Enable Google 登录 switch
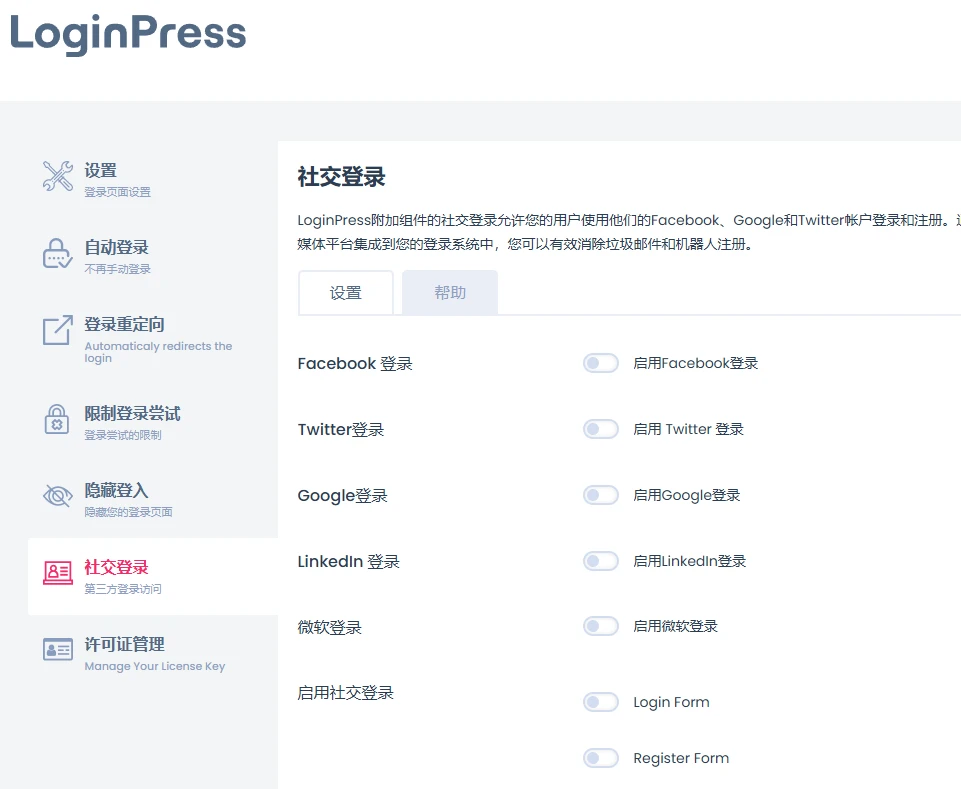Screen dimensions: 961x789 600,494
